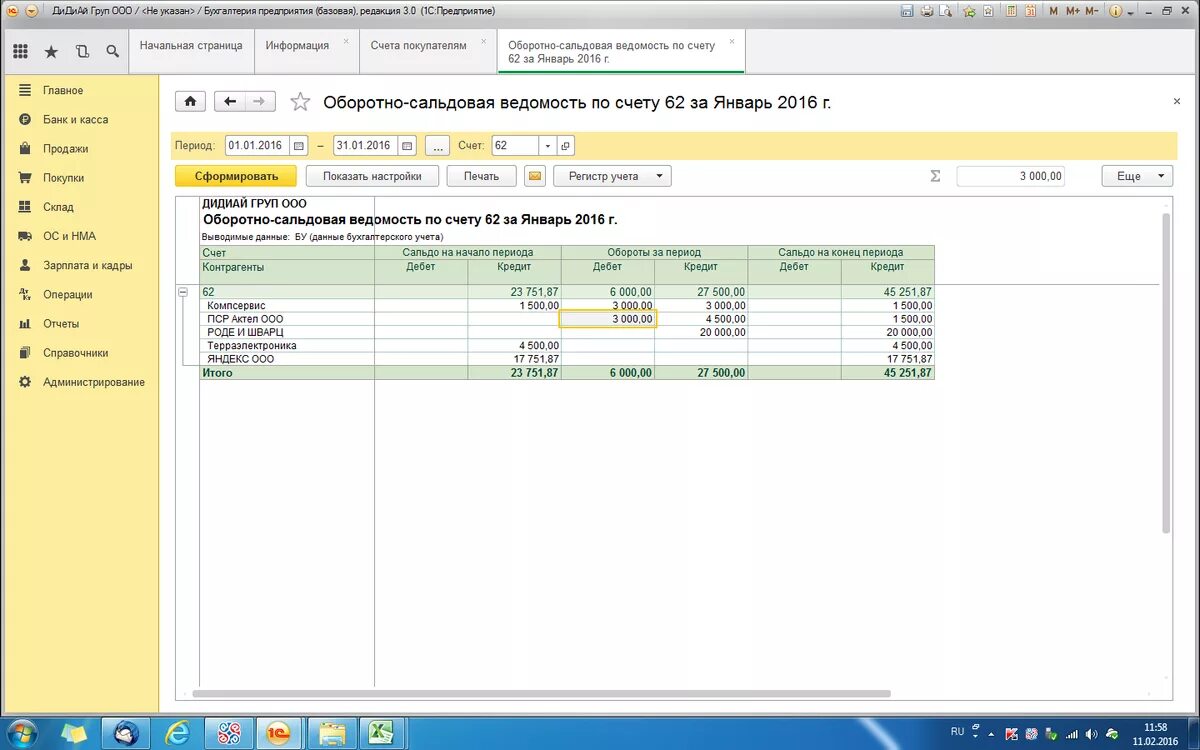Navigate back with the left arrow
The height and width of the screenshot is (750, 1200).
coord(230,101)
